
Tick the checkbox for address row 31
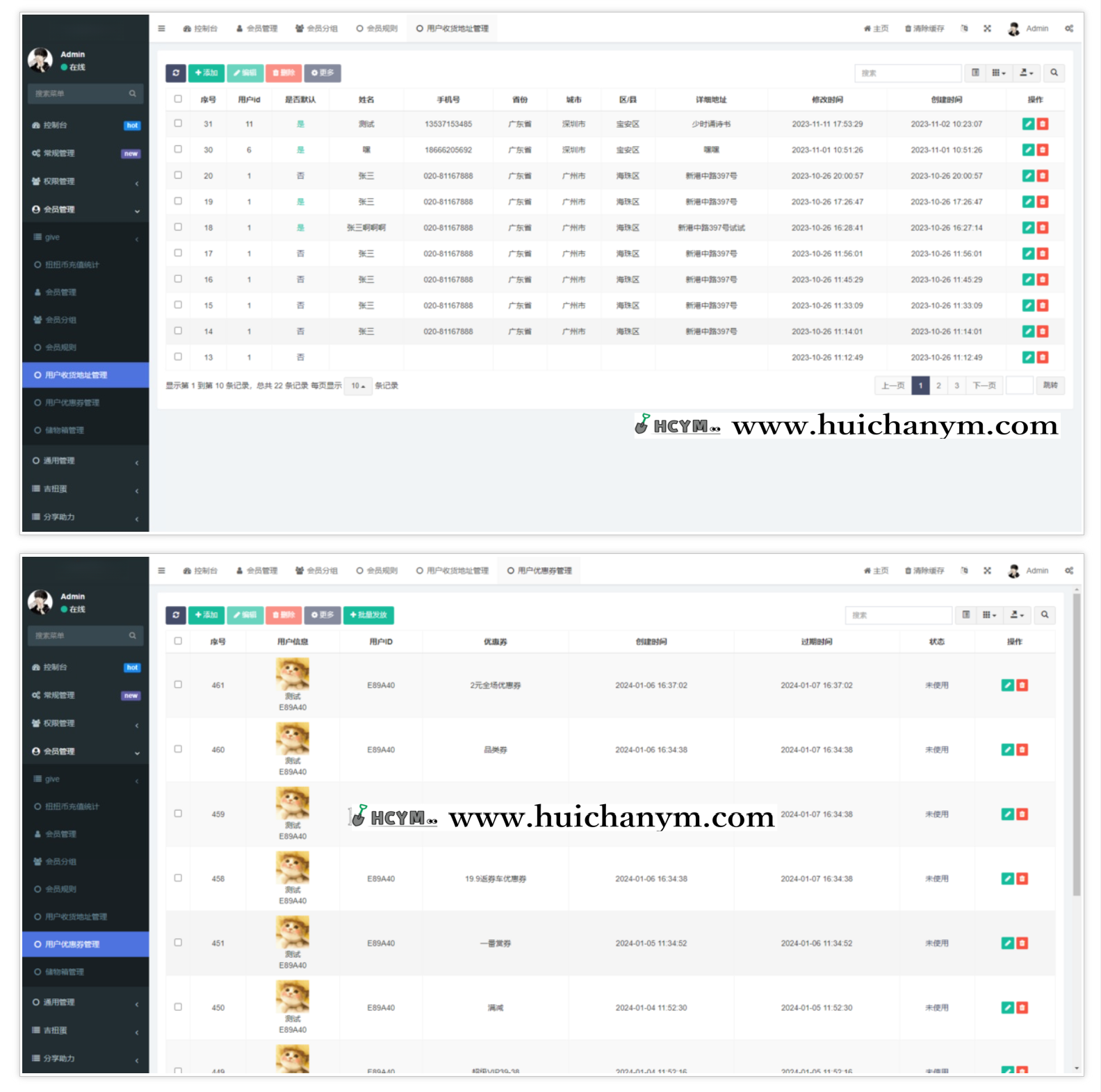coord(178,124)
